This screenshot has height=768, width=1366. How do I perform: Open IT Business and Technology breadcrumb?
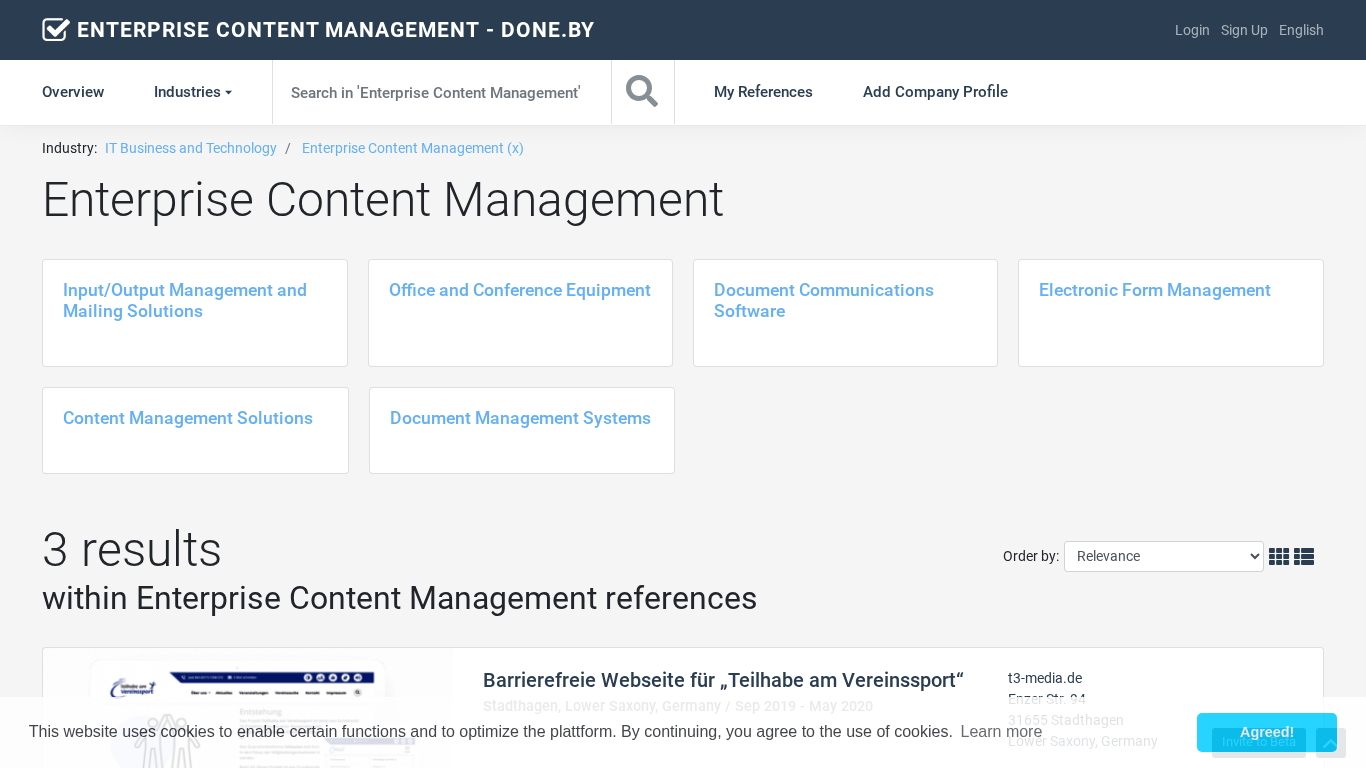point(191,148)
